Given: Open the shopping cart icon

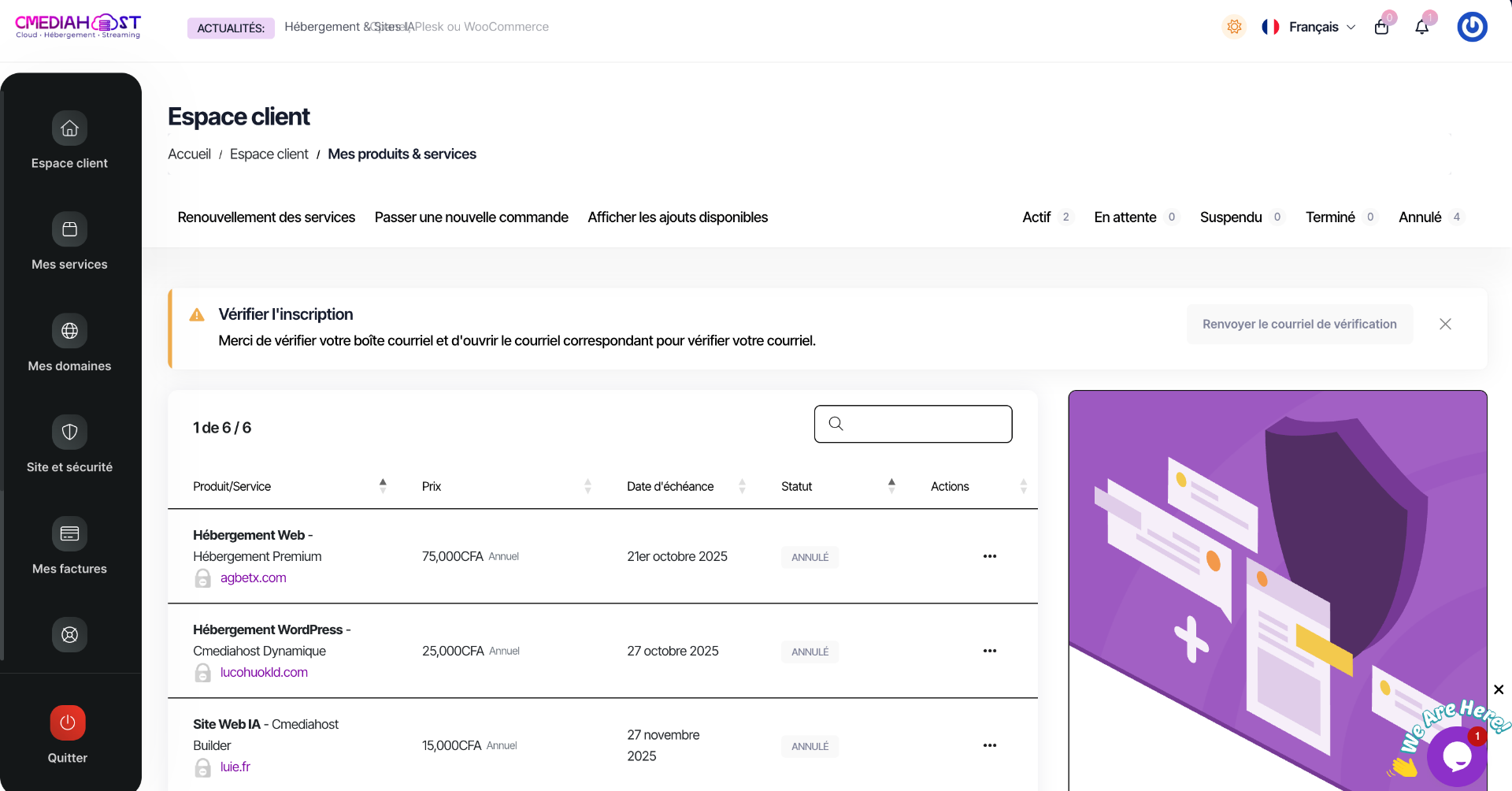Looking at the screenshot, I should [x=1381, y=28].
